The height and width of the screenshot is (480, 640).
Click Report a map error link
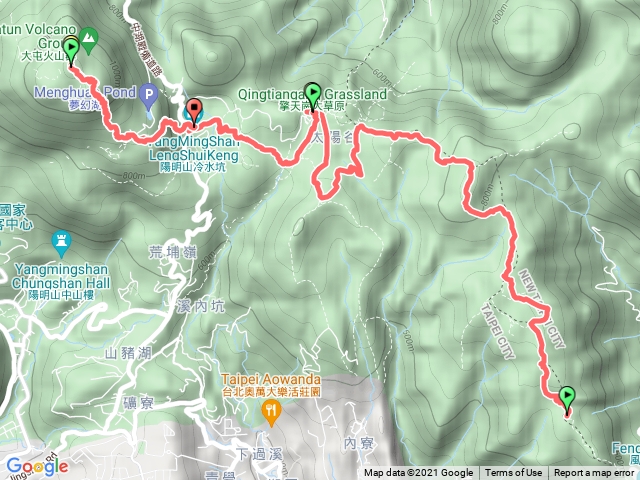click(x=594, y=473)
